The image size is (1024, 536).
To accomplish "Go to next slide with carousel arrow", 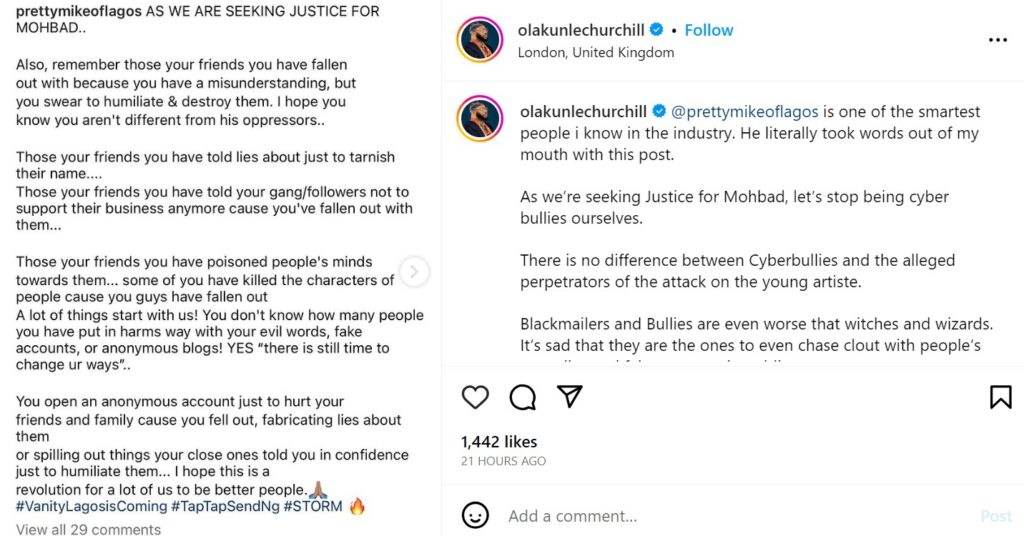I will pos(414,271).
